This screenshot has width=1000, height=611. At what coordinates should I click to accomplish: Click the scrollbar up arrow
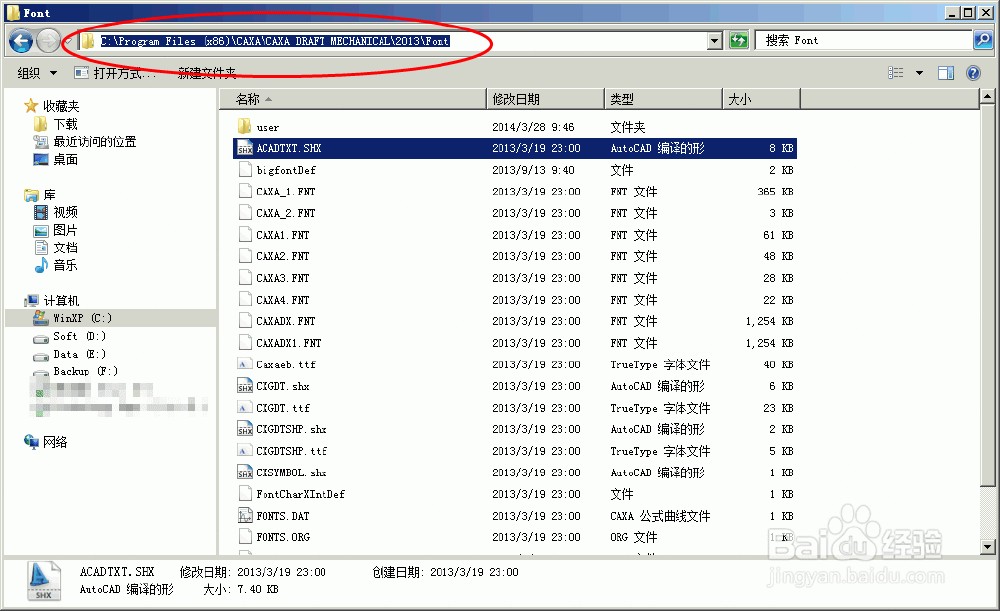987,97
